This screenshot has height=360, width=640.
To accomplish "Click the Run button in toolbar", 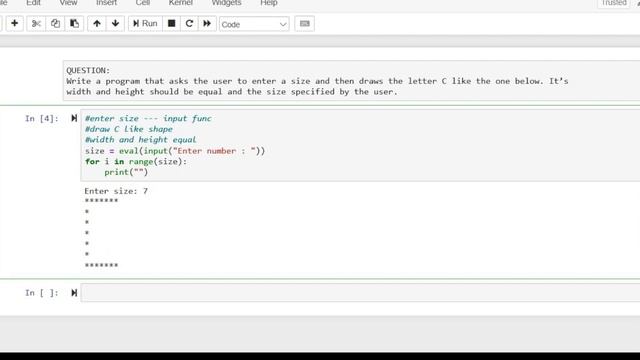I will 145,24.
